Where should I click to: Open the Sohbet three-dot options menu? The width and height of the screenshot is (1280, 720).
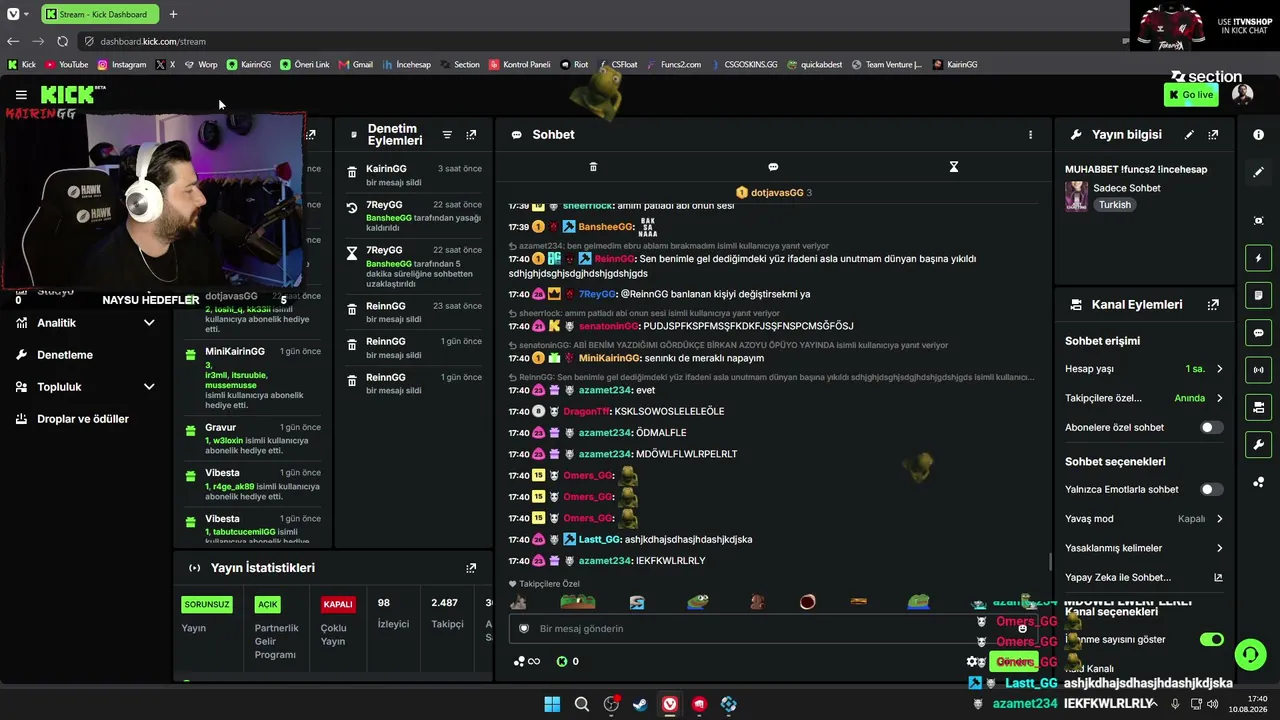point(1030,135)
